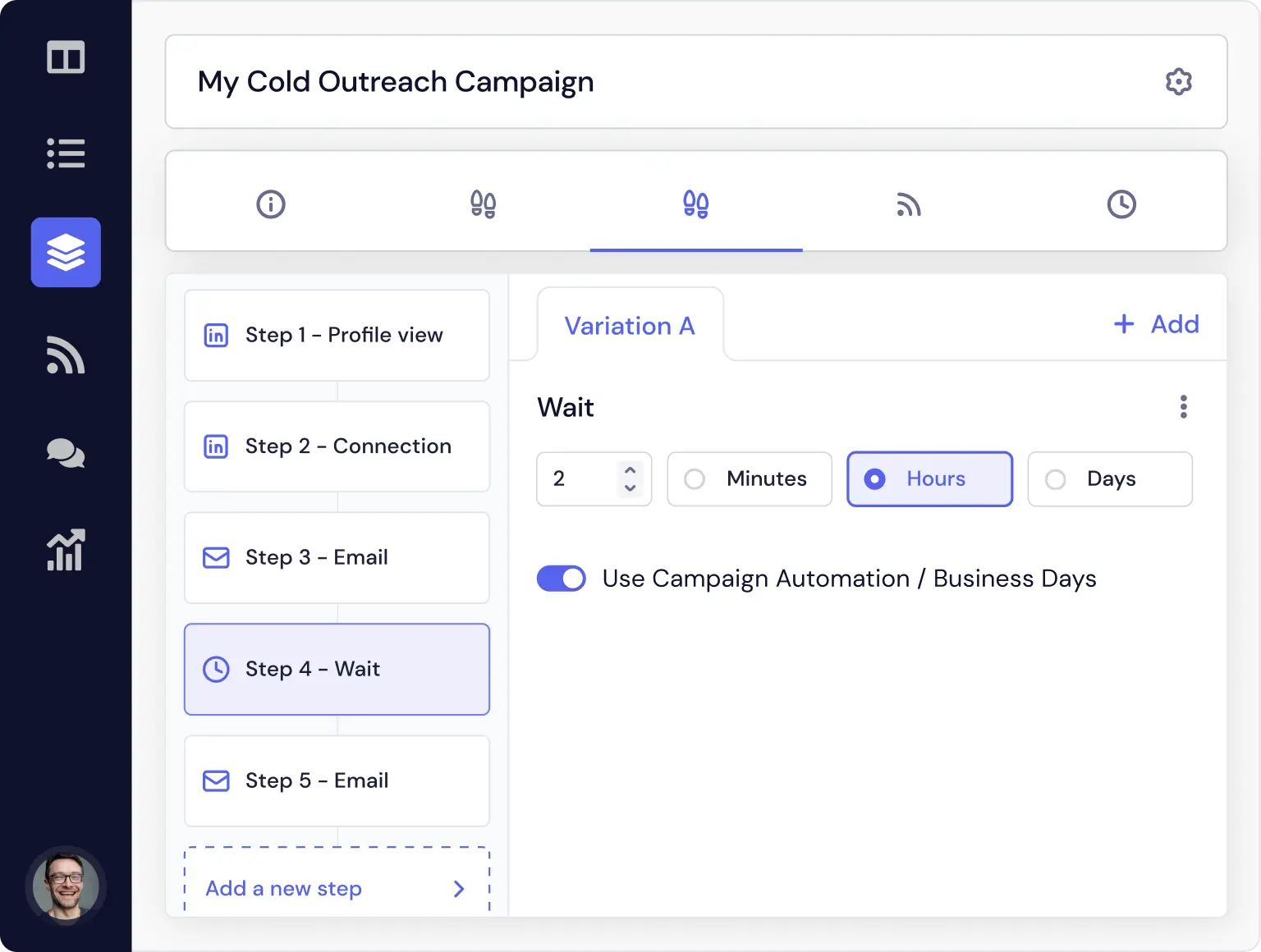1261x952 pixels.
Task: Open the list view icon in sidebar
Action: (x=66, y=153)
